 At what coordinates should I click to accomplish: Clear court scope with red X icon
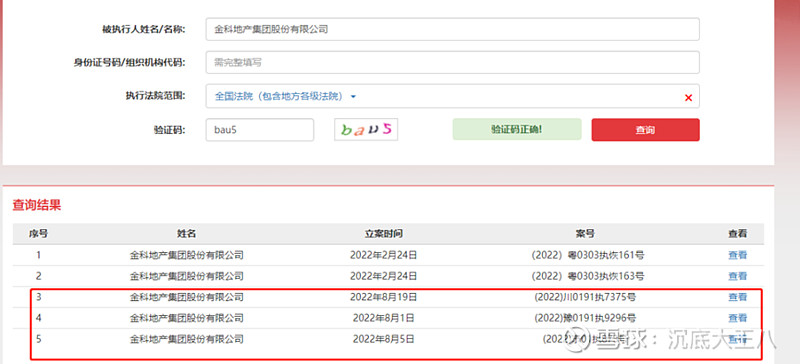click(x=688, y=98)
